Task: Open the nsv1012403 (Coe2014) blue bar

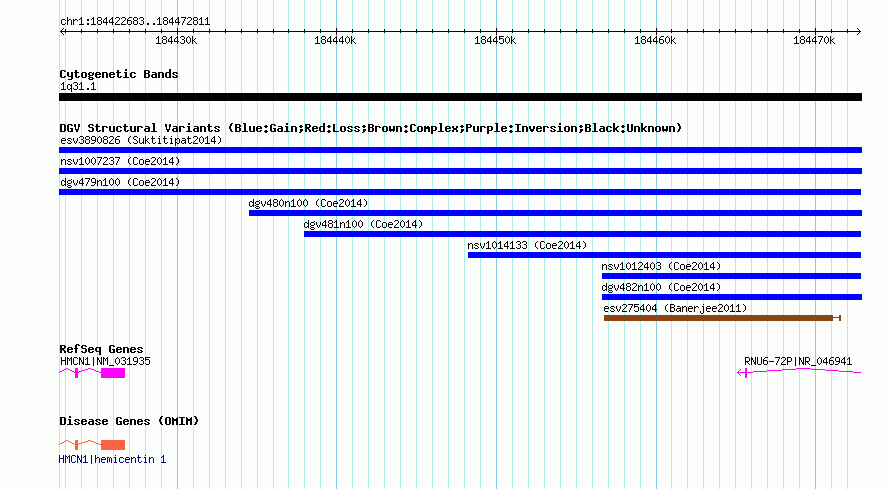Action: (x=731, y=276)
